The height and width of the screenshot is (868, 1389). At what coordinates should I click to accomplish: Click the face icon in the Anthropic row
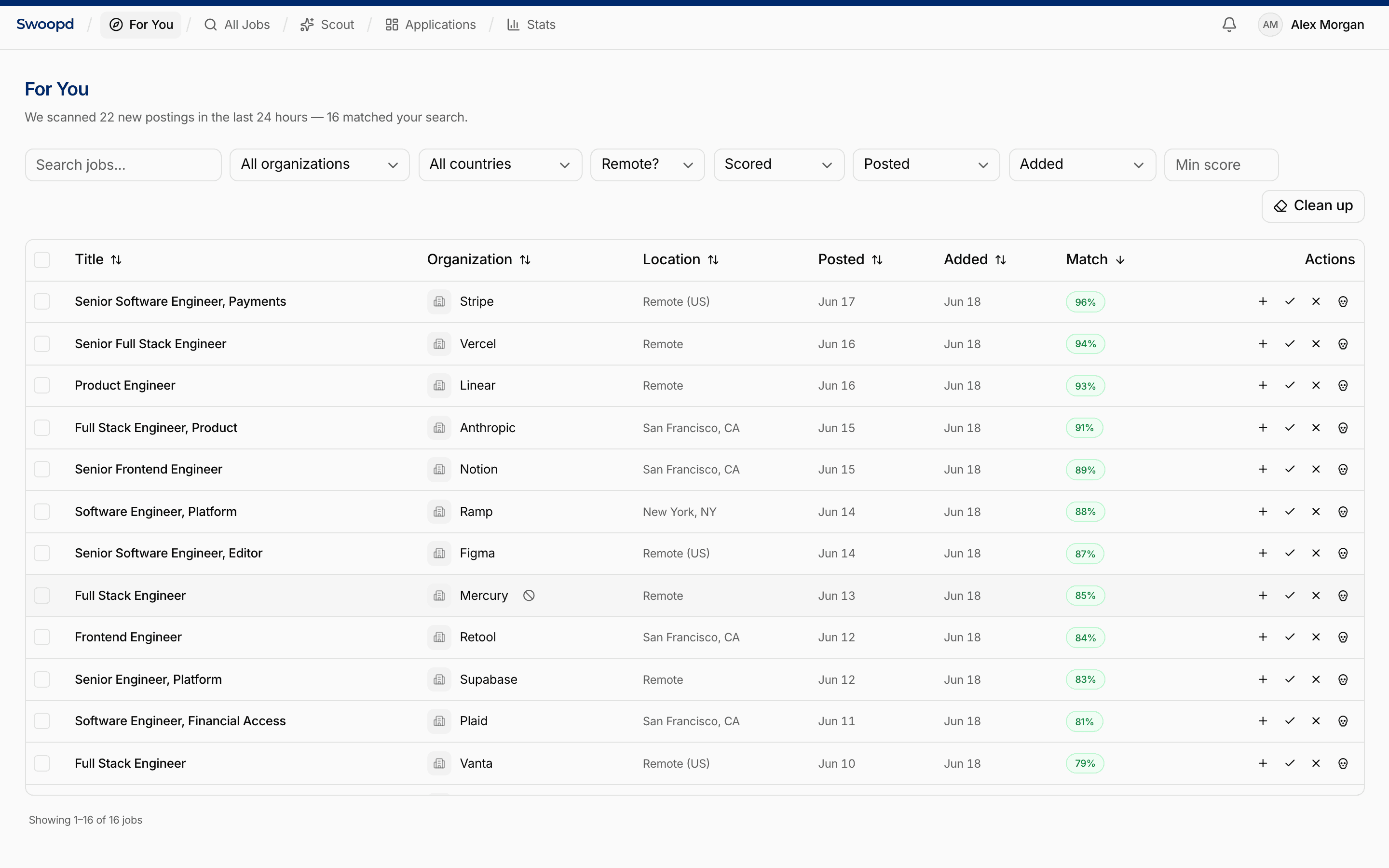[1343, 428]
